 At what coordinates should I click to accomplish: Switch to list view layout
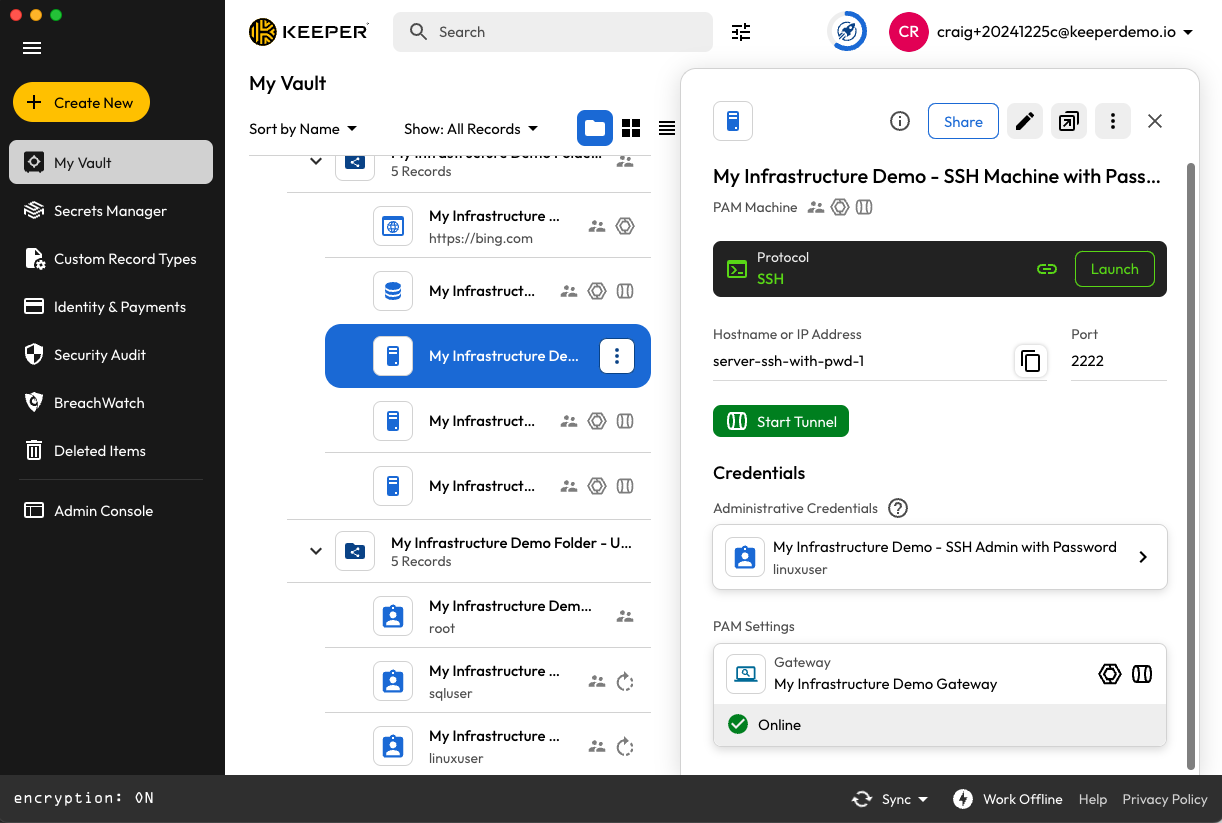tap(667, 128)
